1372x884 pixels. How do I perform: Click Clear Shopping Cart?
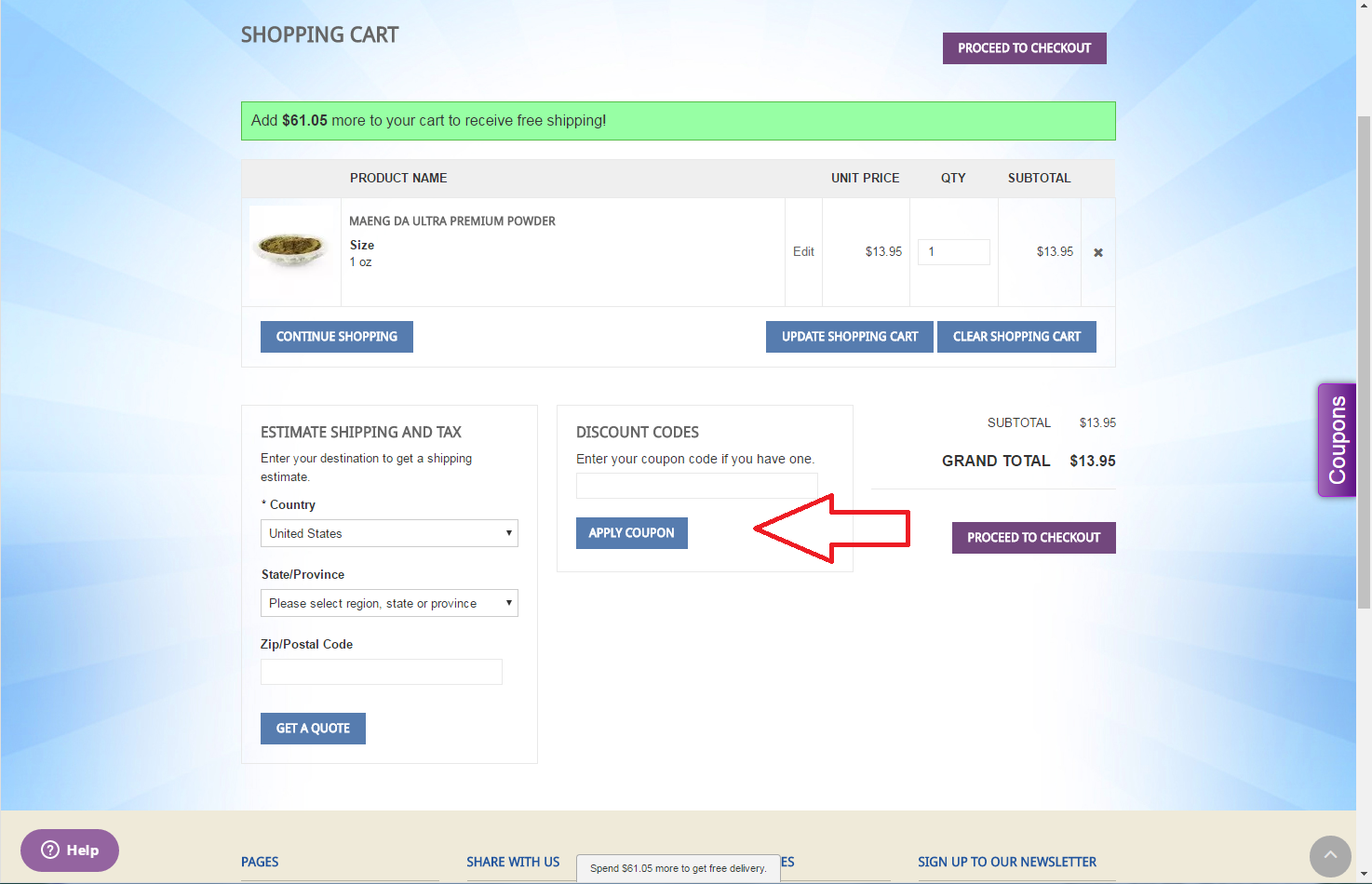click(x=1016, y=337)
